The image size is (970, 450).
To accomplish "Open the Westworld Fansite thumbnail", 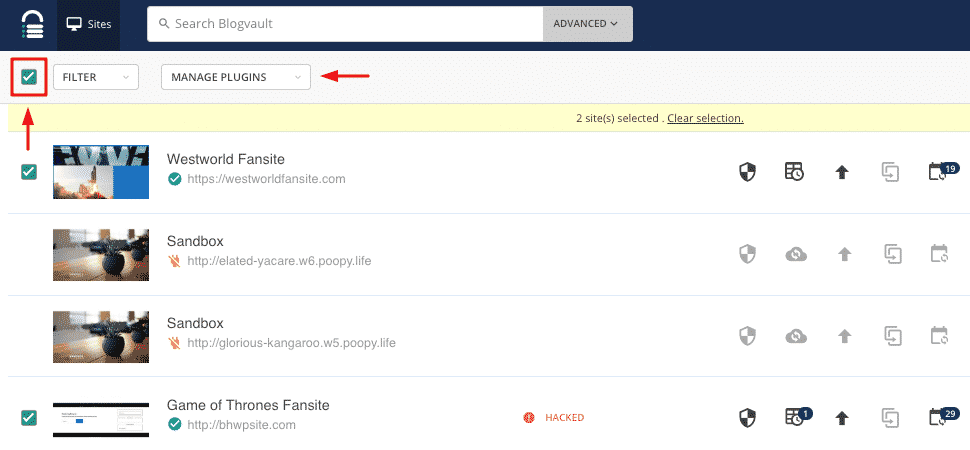I will pos(101,172).
